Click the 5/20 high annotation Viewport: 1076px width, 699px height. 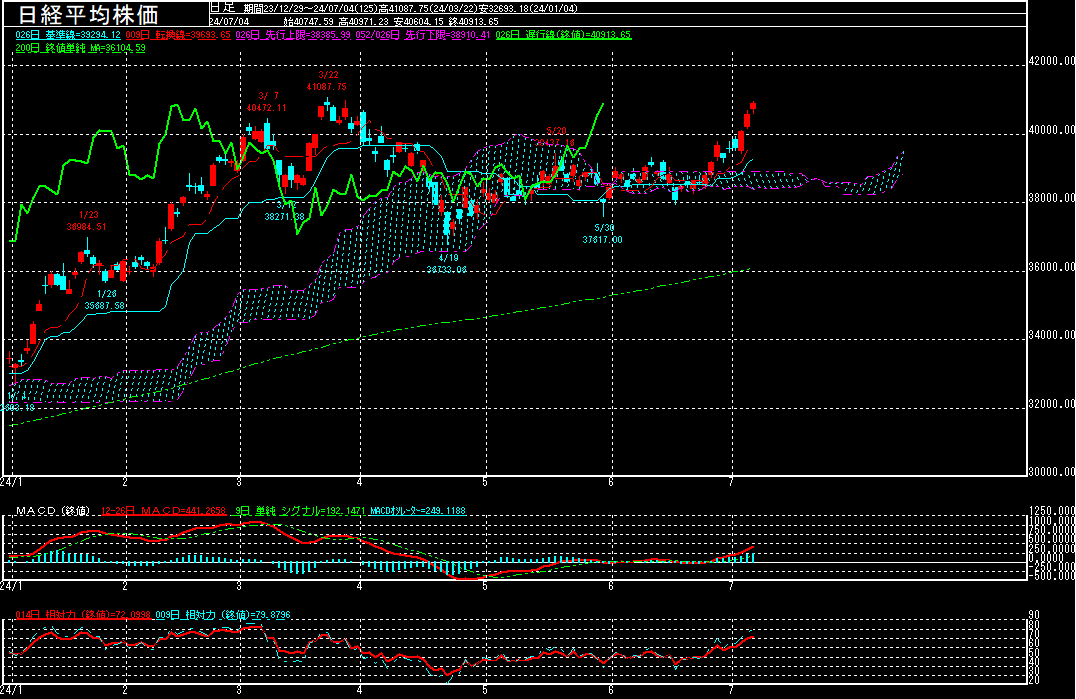pyautogui.click(x=555, y=137)
